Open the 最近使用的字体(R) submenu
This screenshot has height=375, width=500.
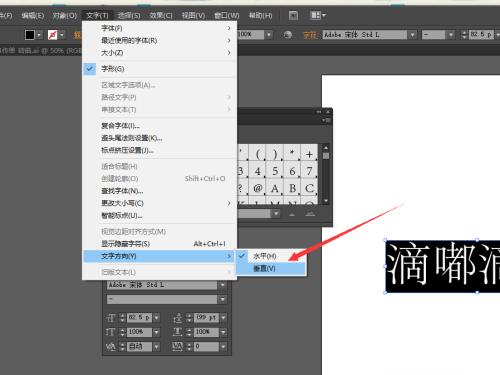[159, 40]
